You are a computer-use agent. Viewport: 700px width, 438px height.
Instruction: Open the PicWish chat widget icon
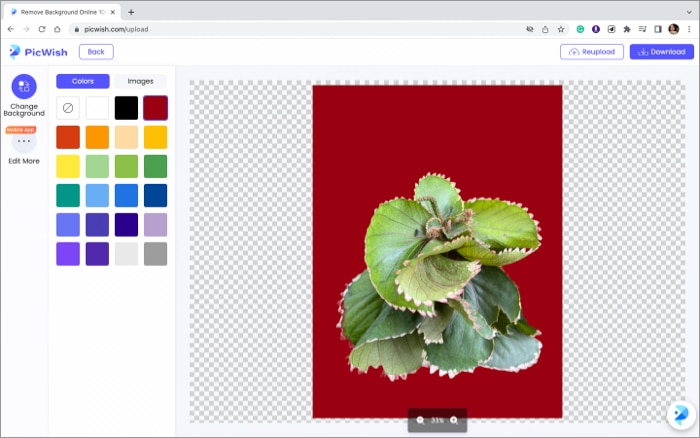(x=680, y=416)
